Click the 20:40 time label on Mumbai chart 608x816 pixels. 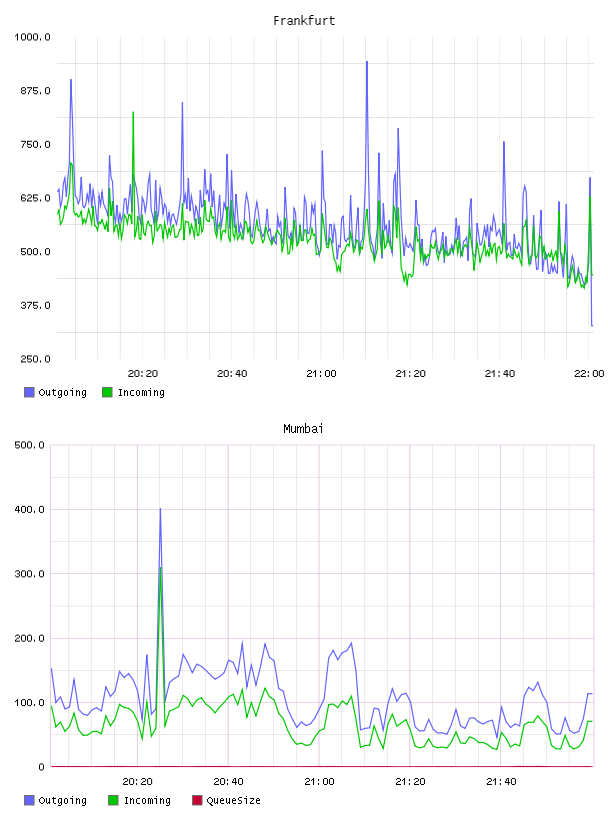click(x=229, y=782)
